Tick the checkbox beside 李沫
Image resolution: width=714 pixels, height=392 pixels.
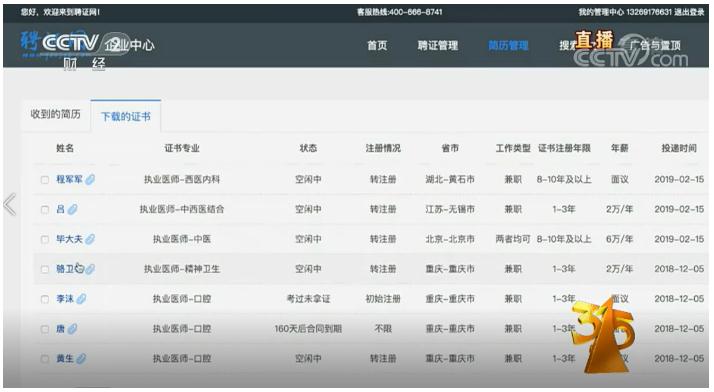tap(45, 299)
